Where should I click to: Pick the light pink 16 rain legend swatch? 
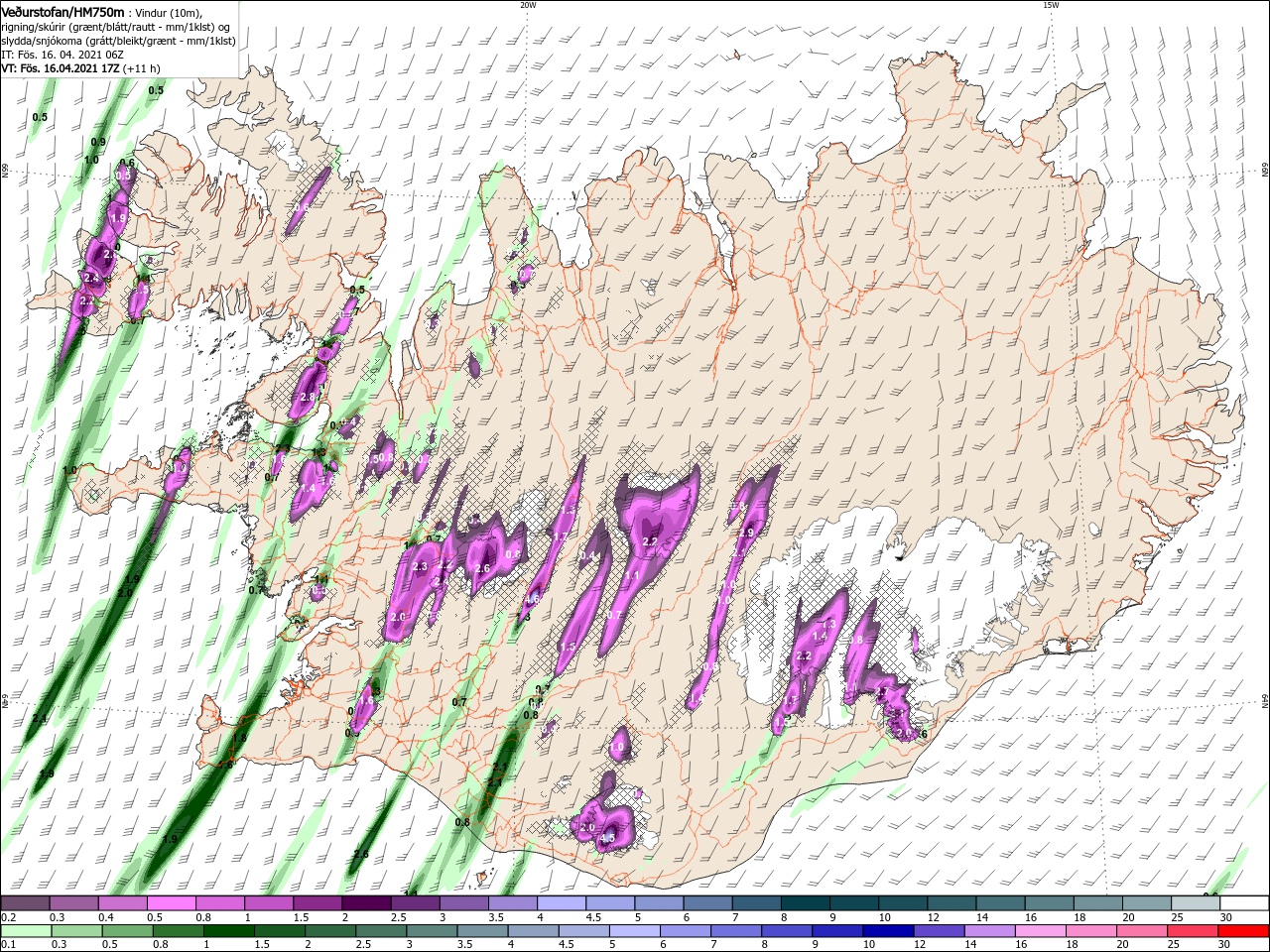pos(1040,931)
